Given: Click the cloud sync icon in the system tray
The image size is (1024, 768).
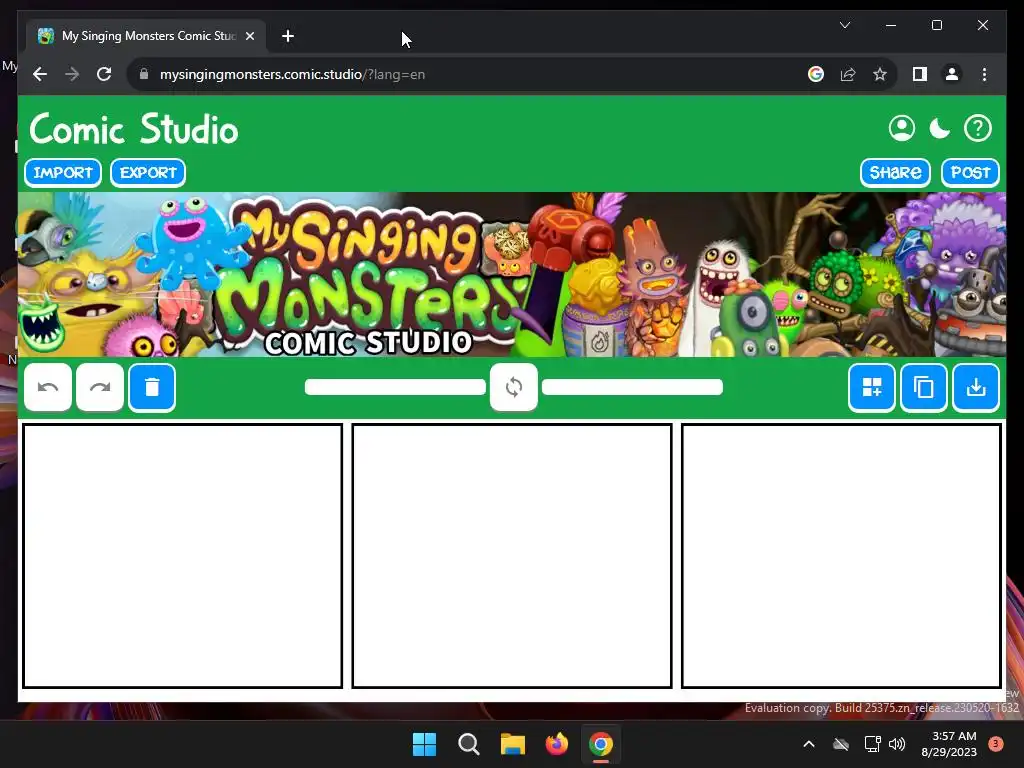Looking at the screenshot, I should pos(841,744).
